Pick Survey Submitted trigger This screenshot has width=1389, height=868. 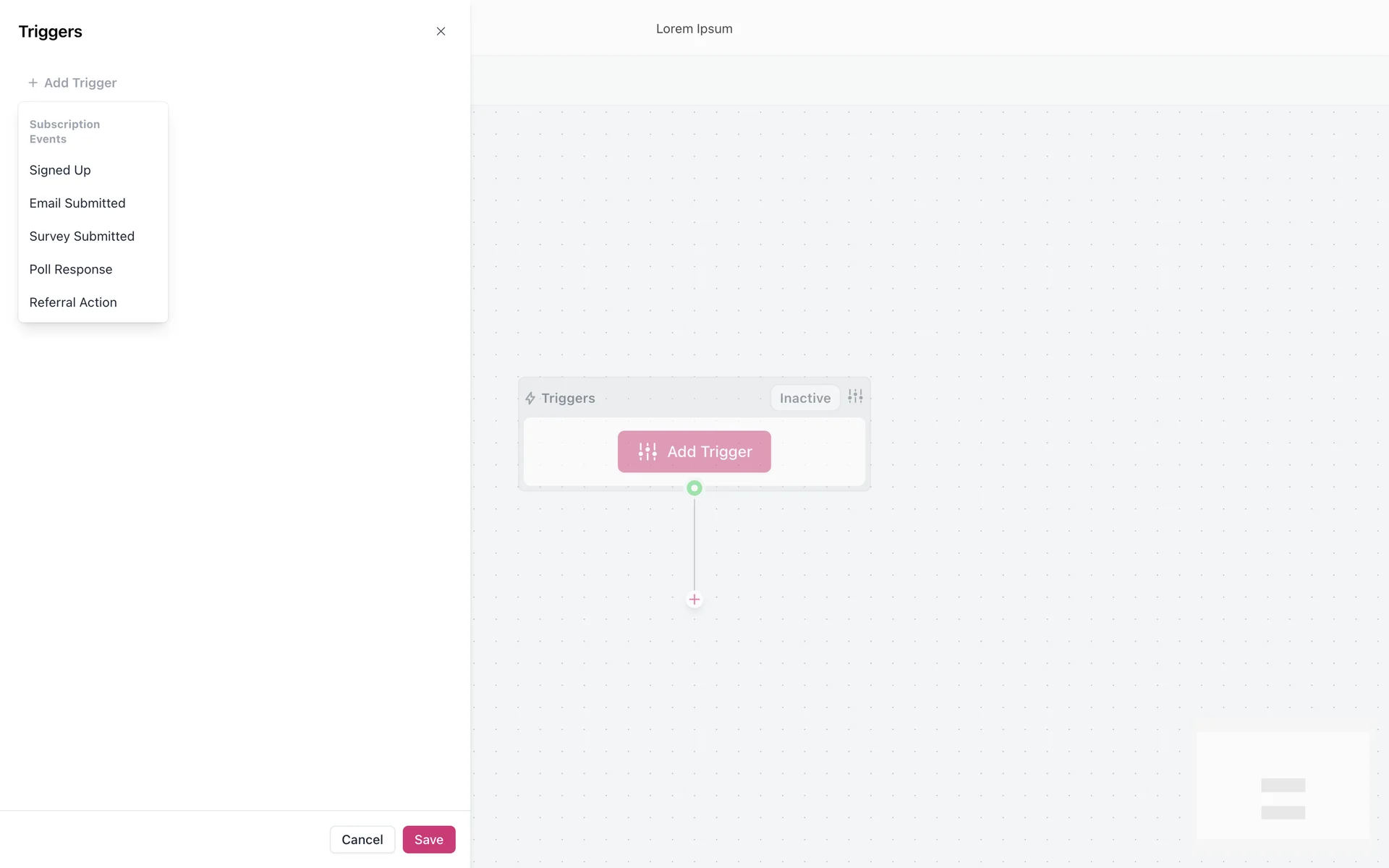(82, 237)
